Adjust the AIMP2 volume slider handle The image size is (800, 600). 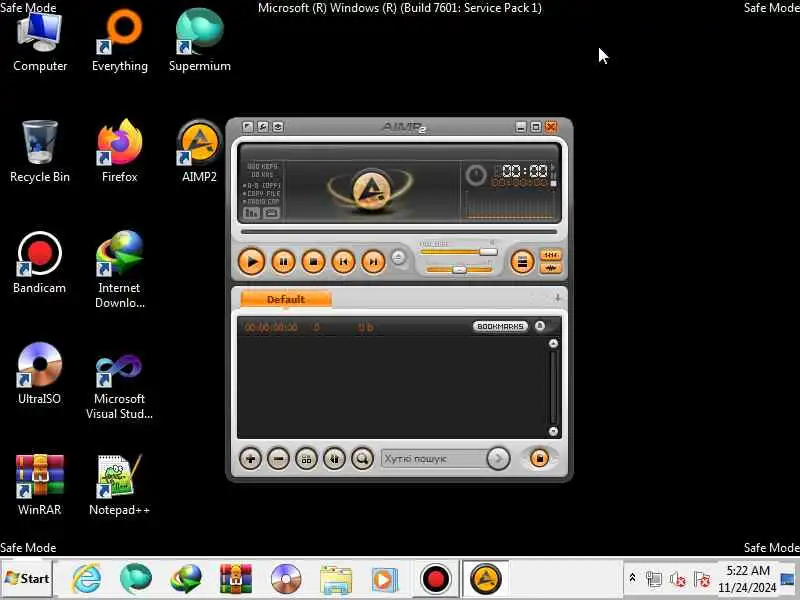488,252
